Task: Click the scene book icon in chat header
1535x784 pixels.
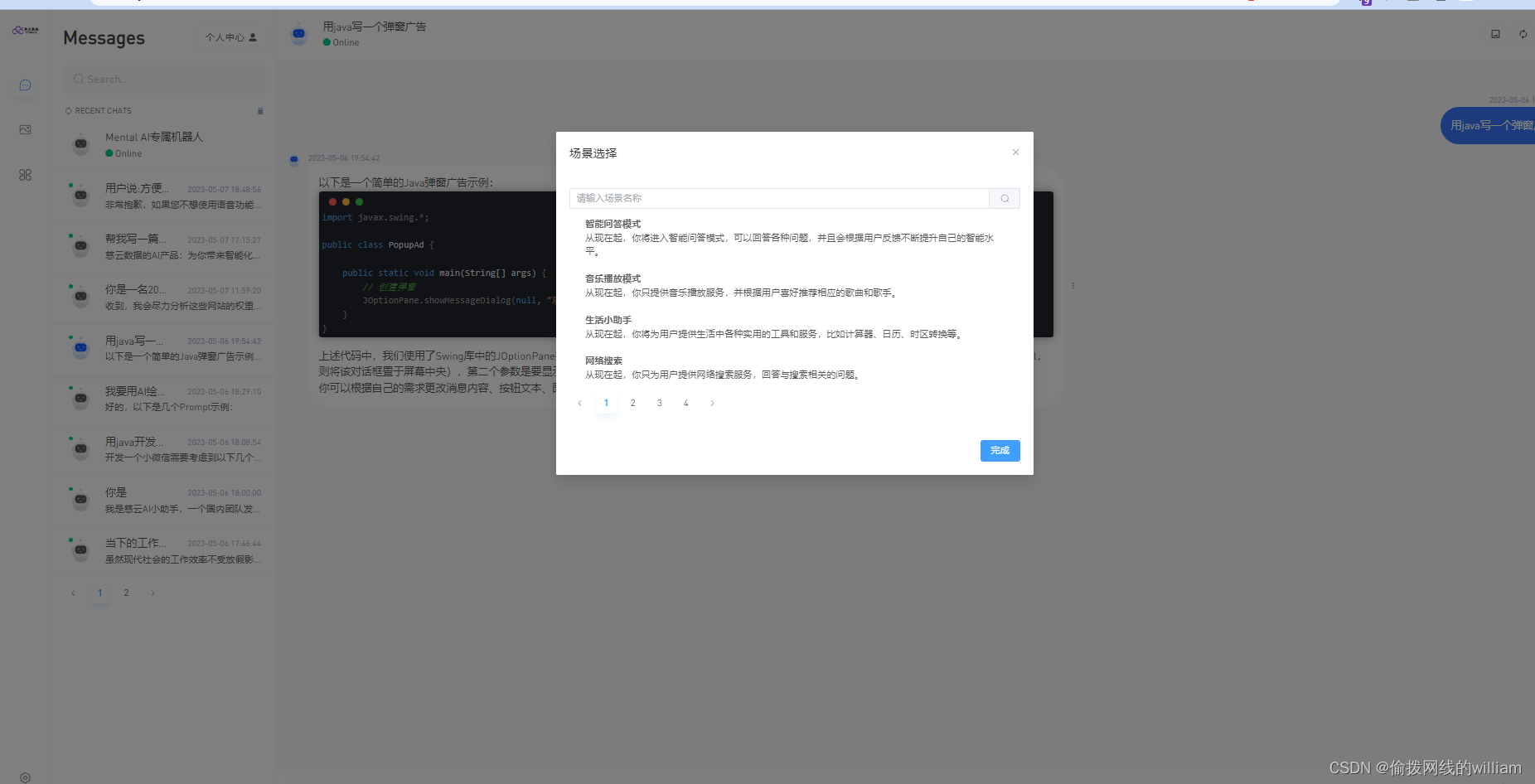Action: click(1495, 34)
